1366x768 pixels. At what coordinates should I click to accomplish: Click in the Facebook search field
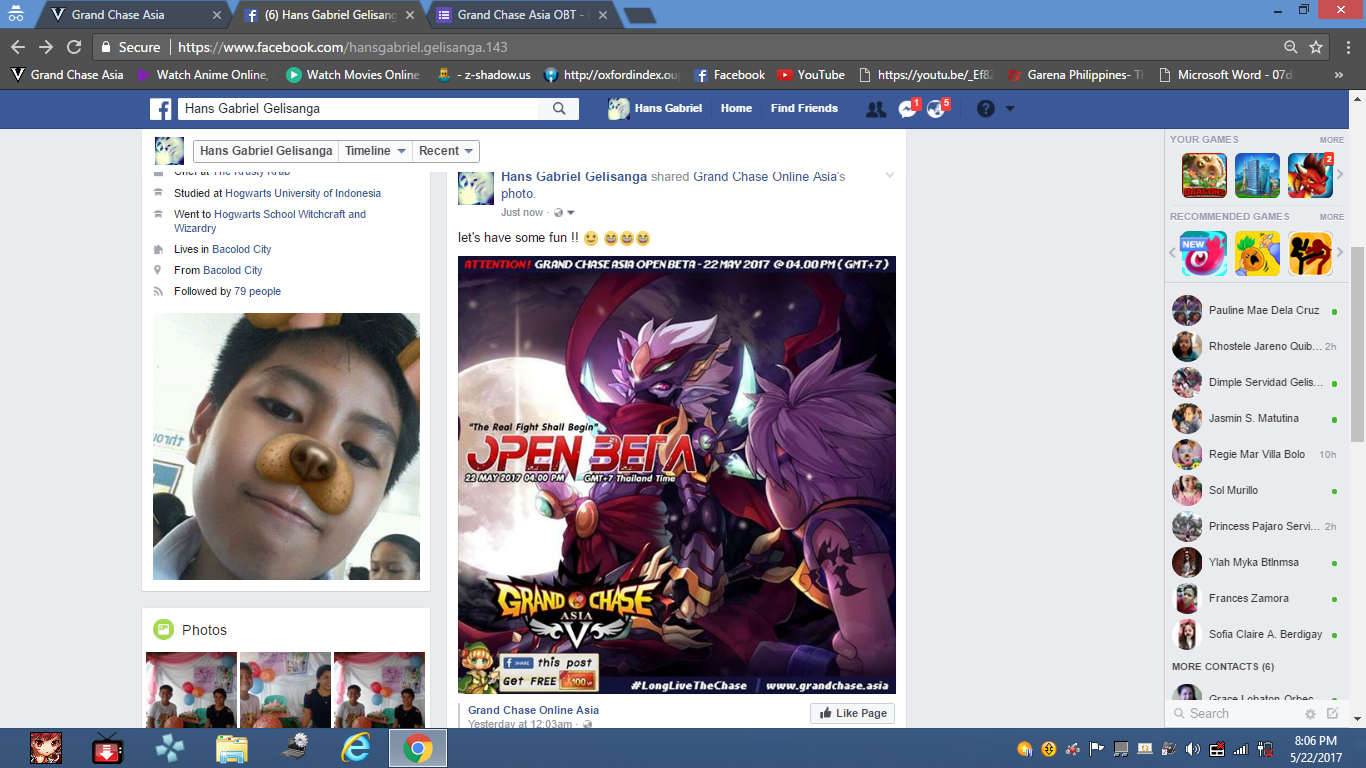359,109
